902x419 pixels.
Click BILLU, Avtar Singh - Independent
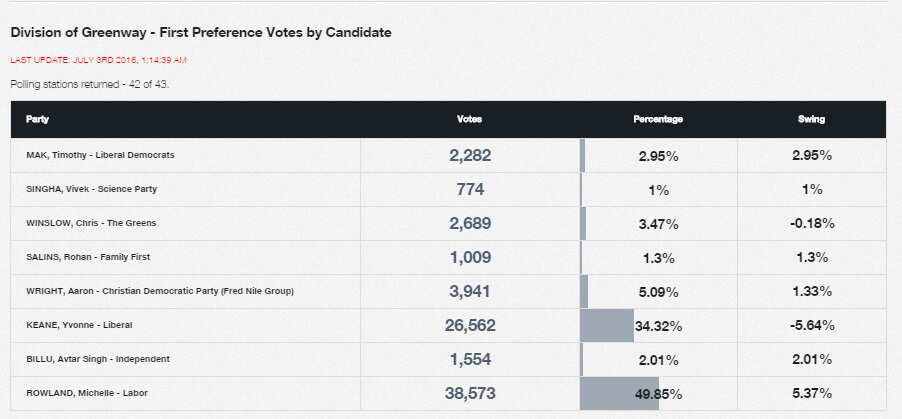click(98, 359)
